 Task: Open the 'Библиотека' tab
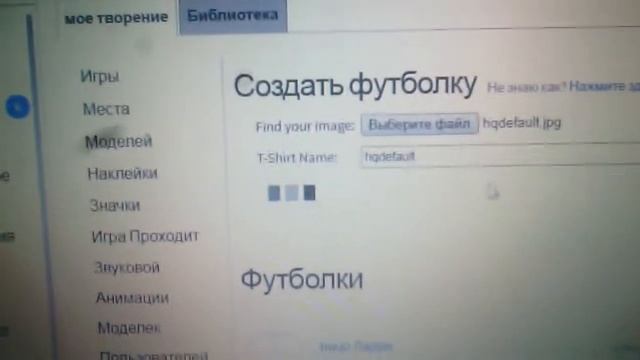coord(233,16)
